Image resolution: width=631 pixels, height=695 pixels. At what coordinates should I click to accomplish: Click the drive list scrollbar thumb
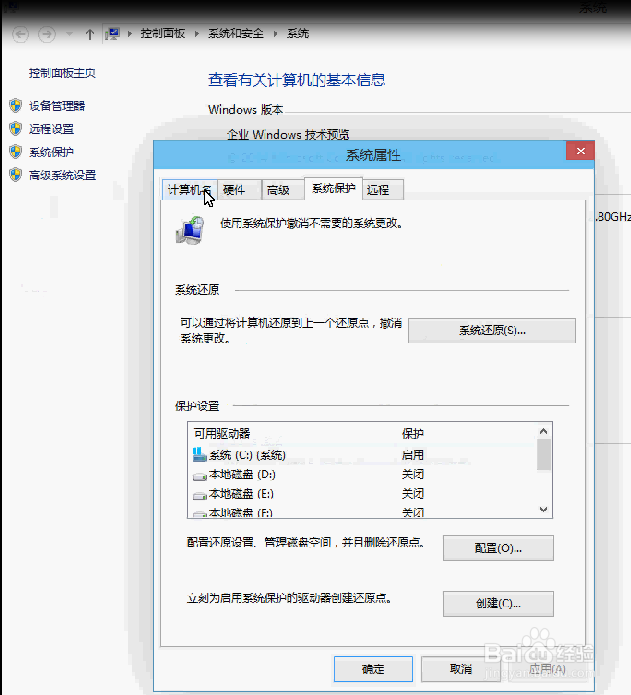point(544,455)
